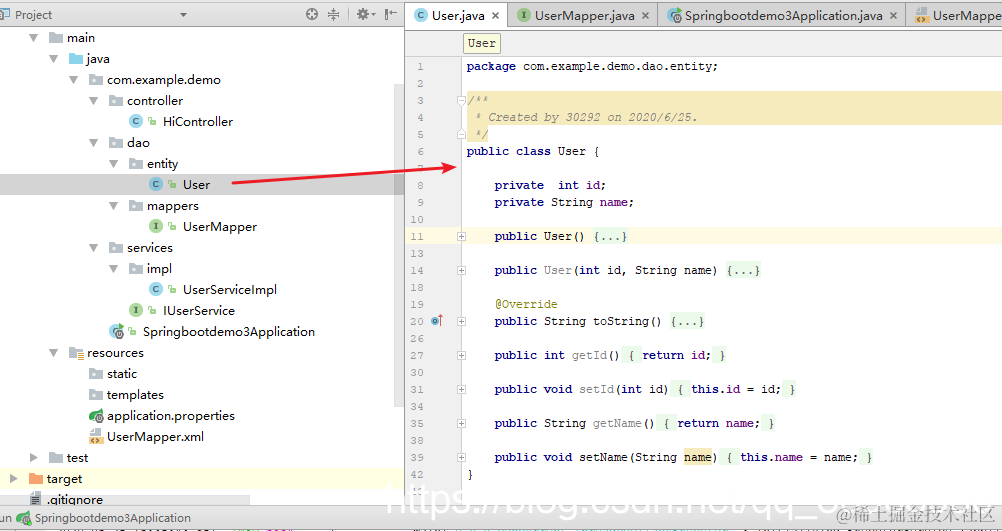Screen dimensions: 1002x531
Task: Select UserServiceImpl class in tree
Action: coord(229,290)
